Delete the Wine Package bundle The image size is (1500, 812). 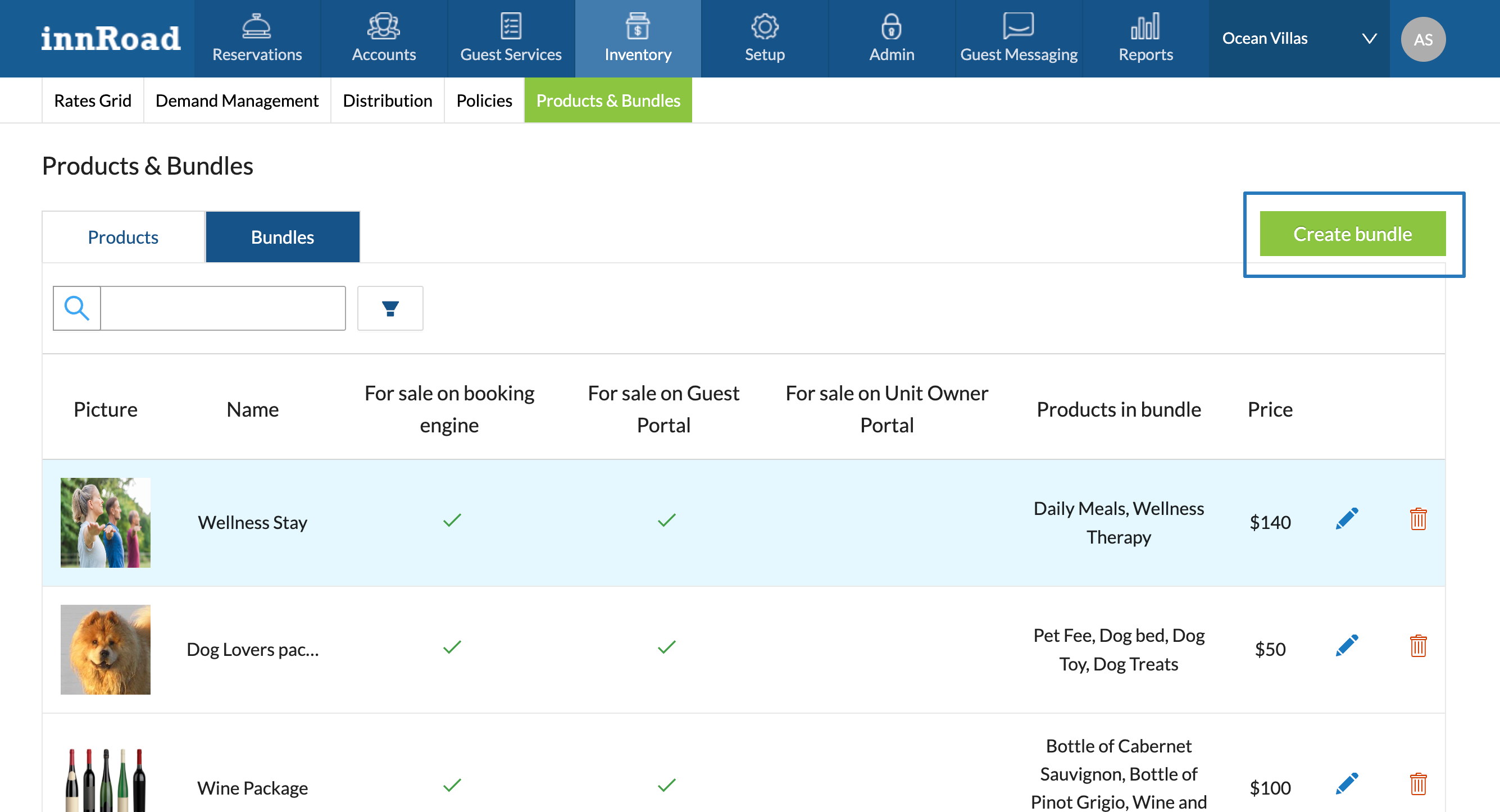click(x=1417, y=784)
